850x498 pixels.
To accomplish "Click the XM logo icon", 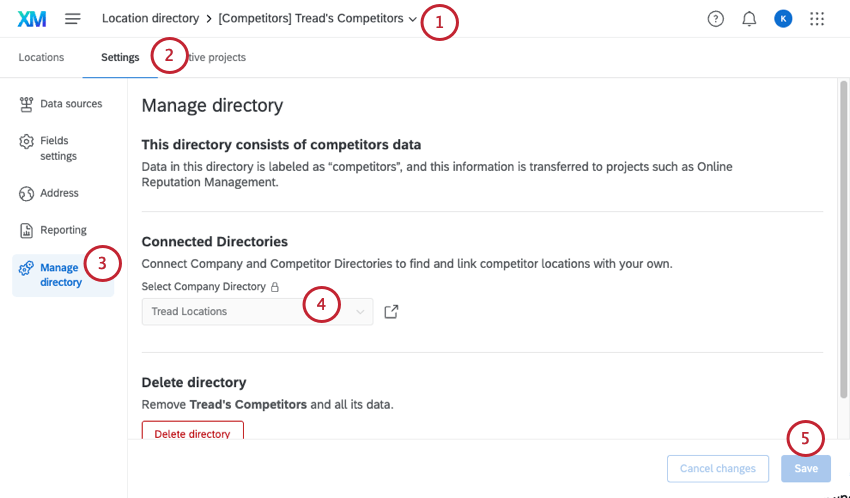I will 32,19.
